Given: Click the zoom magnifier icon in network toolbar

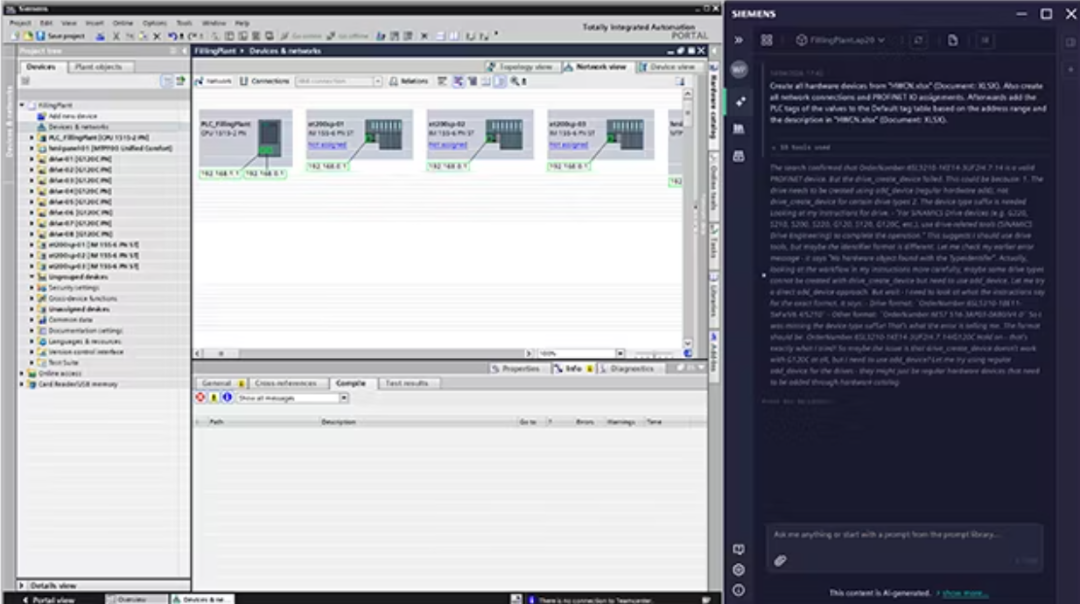Looking at the screenshot, I should click(515, 81).
